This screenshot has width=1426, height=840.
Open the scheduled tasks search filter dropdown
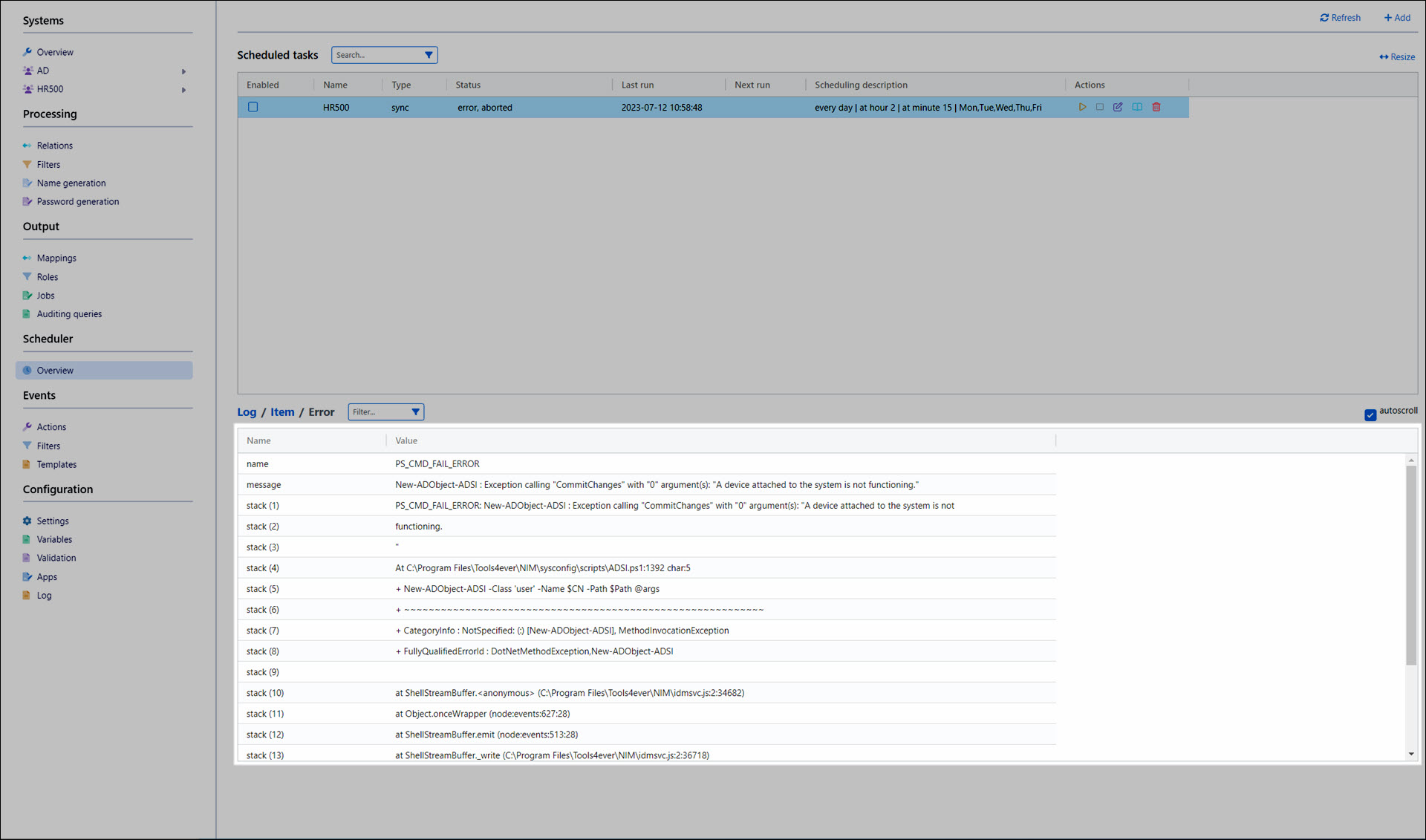[429, 55]
